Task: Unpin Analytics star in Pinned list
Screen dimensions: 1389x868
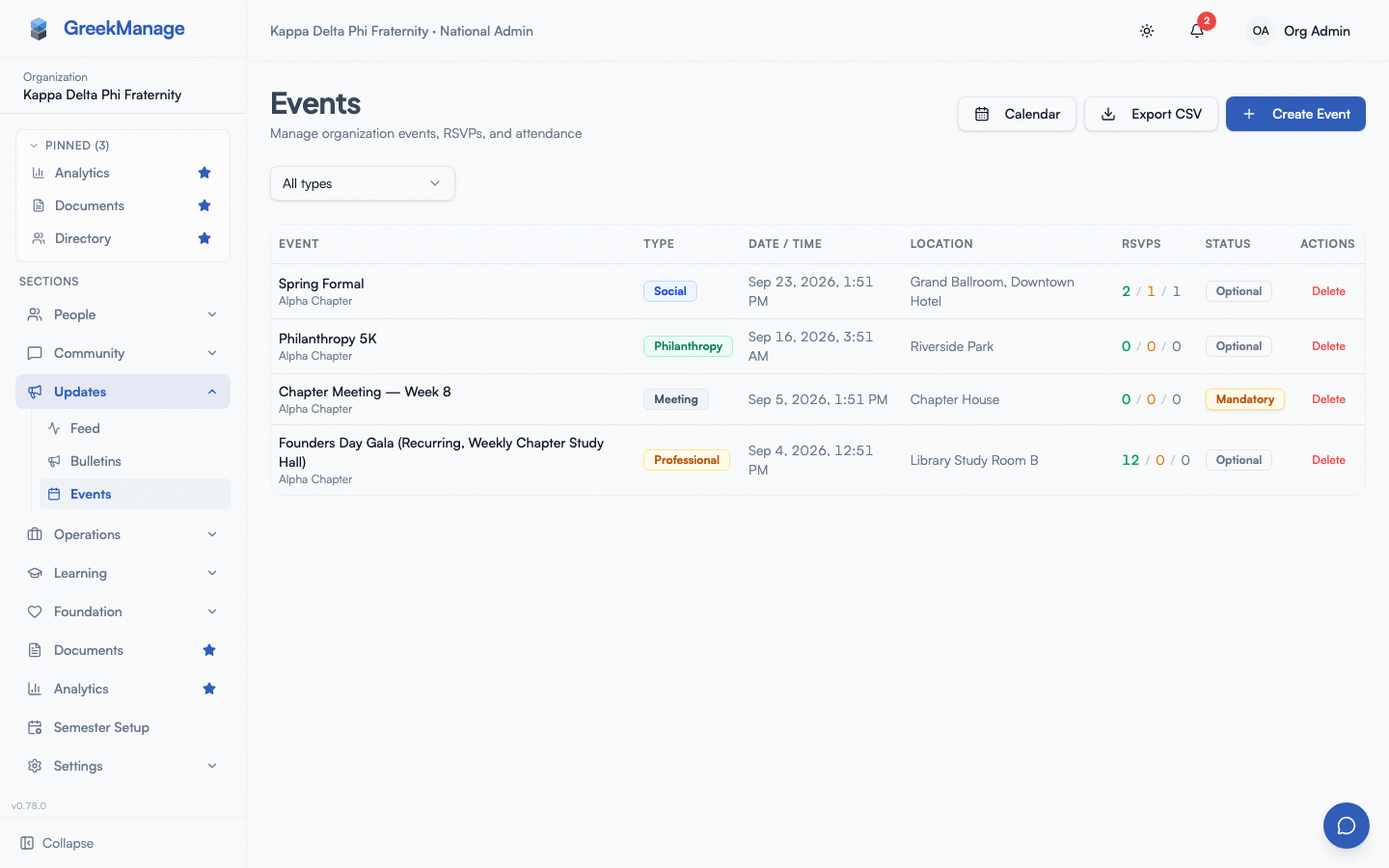Action: 204,173
